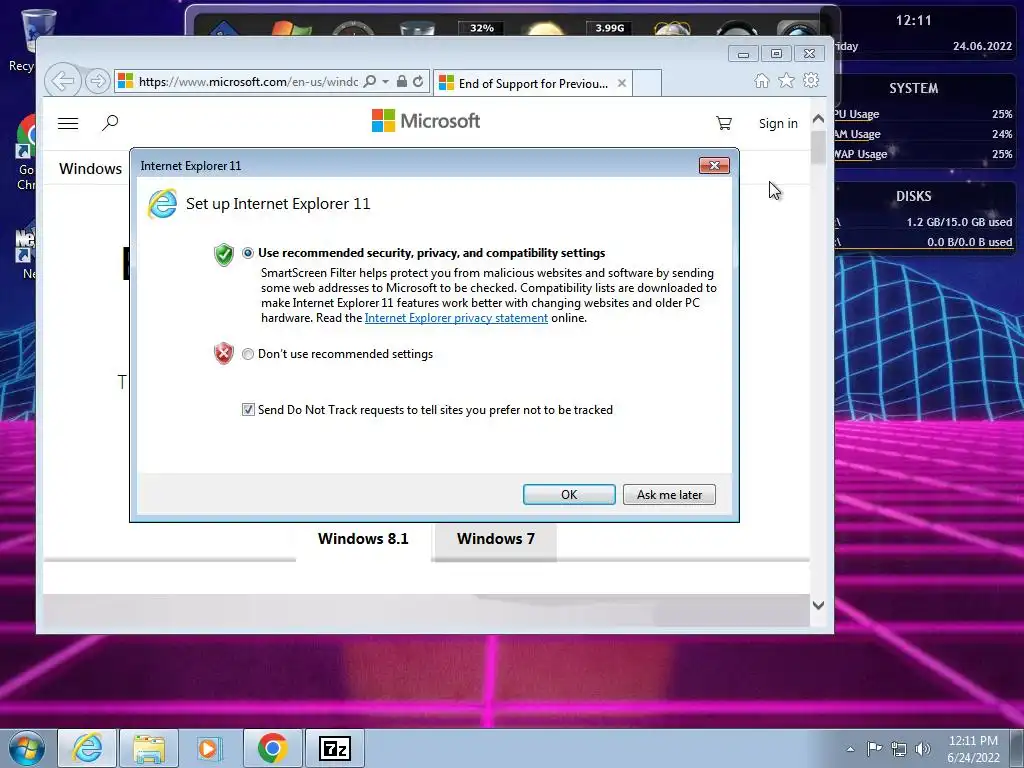The width and height of the screenshot is (1024, 768).
Task: Show hidden tray icons arrow
Action: [850, 749]
